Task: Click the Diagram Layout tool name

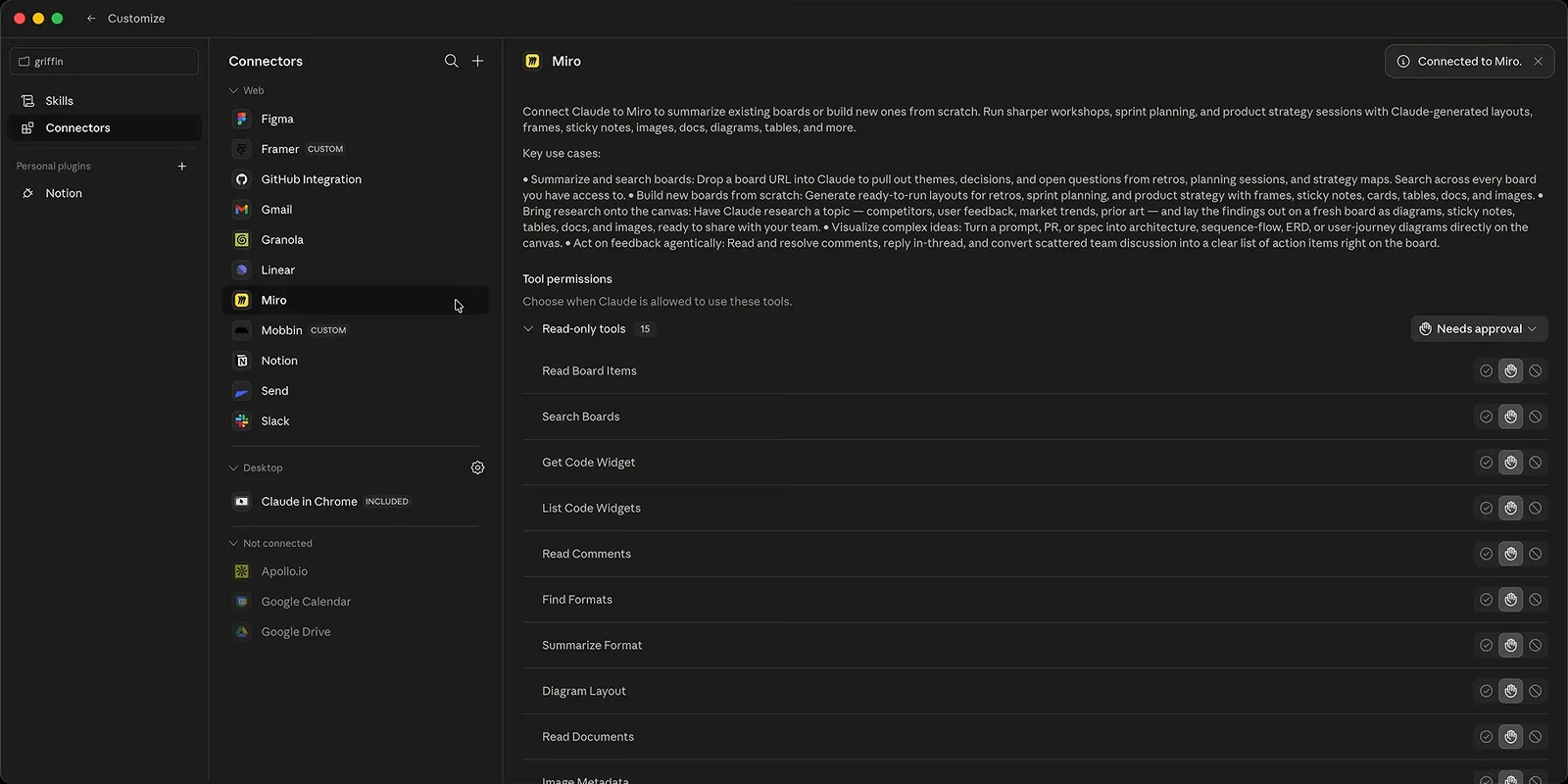Action: click(584, 691)
